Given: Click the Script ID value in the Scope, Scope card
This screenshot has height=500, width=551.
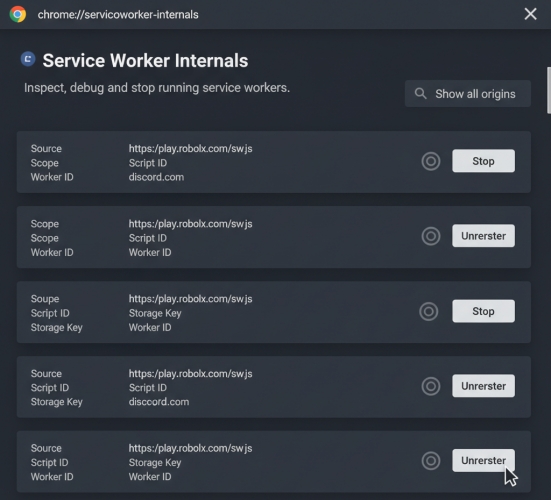Looking at the screenshot, I should pyautogui.click(x=148, y=238).
